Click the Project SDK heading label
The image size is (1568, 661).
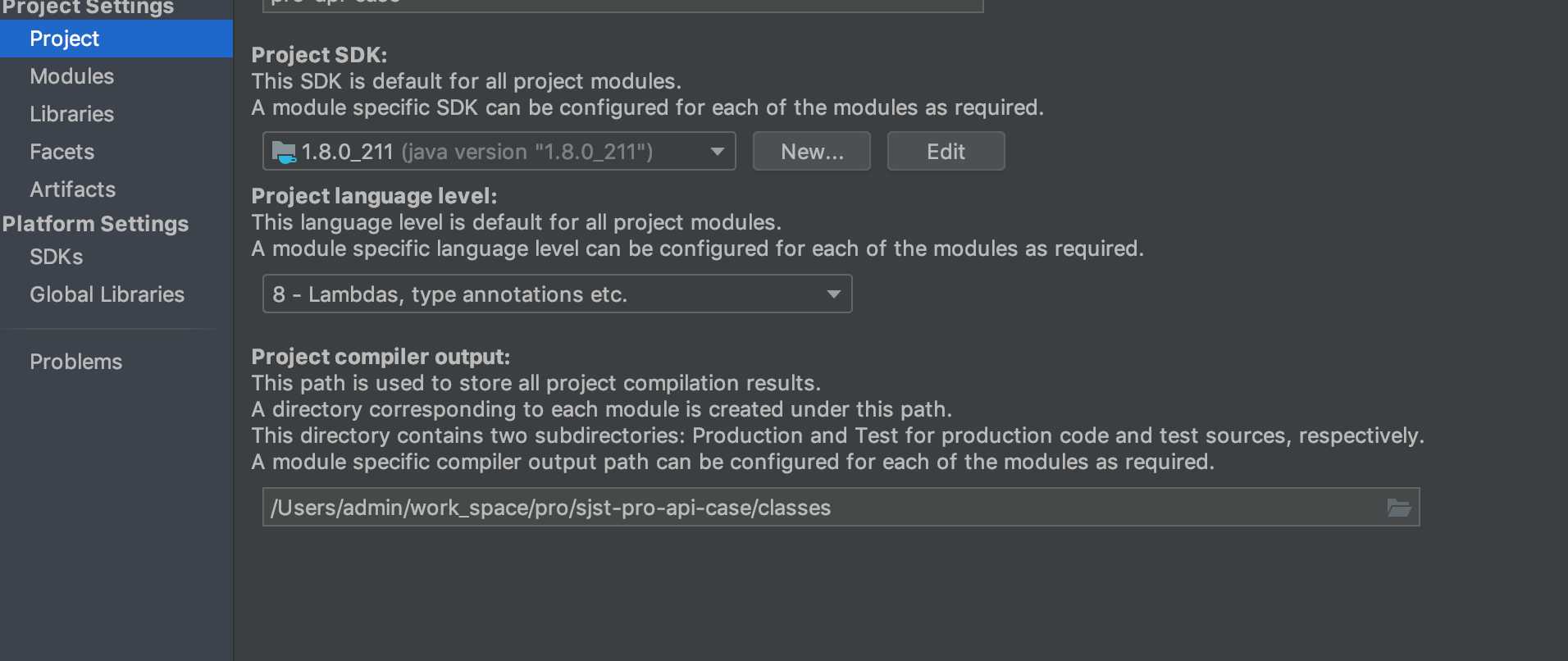point(319,55)
